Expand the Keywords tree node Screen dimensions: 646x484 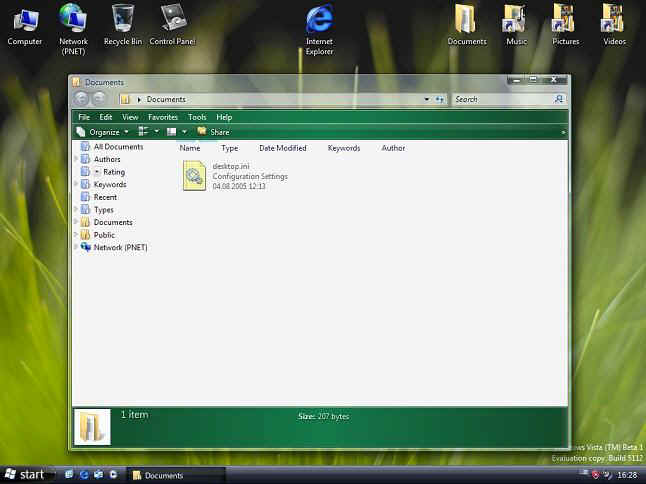pos(76,185)
